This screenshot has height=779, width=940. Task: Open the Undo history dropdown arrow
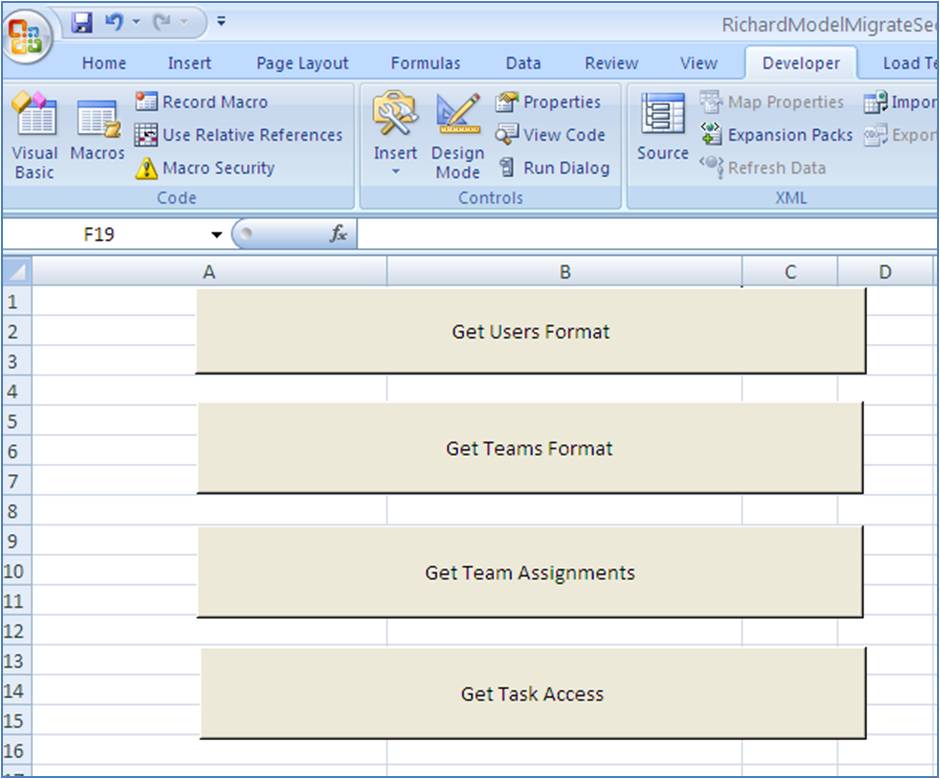click(136, 22)
